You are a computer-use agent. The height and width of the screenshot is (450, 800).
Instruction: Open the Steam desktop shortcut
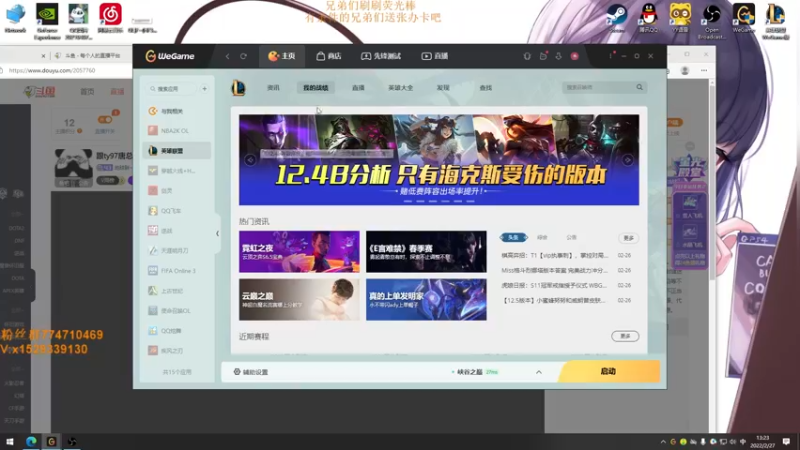(616, 18)
